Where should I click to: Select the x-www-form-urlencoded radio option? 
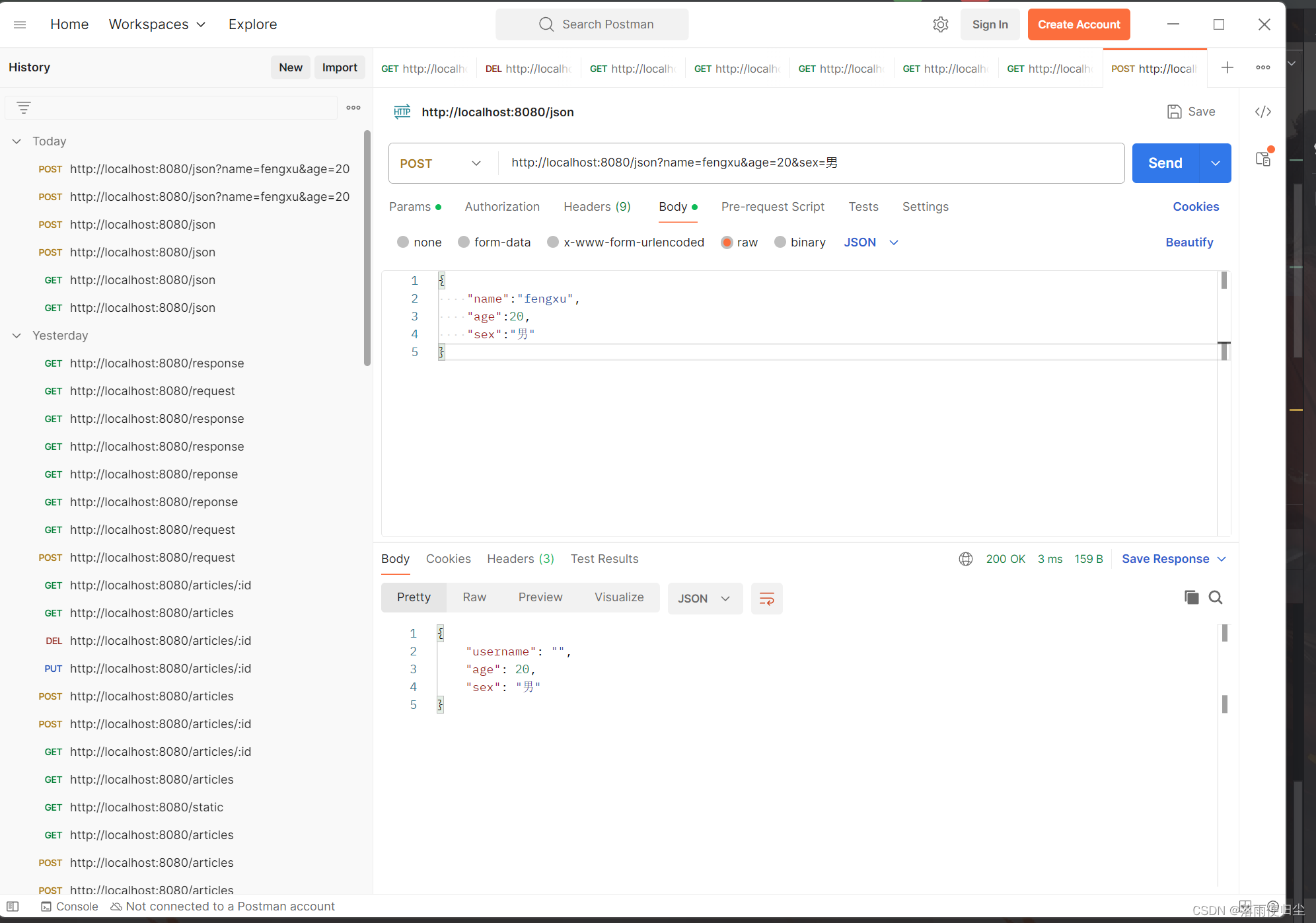[x=553, y=242]
